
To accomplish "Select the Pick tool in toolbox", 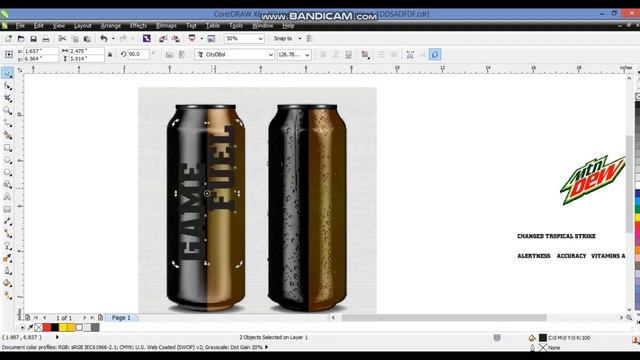I will 7,73.
